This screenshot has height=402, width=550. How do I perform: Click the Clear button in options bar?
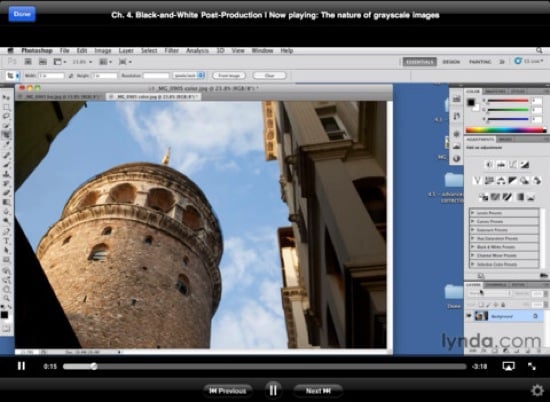point(269,75)
